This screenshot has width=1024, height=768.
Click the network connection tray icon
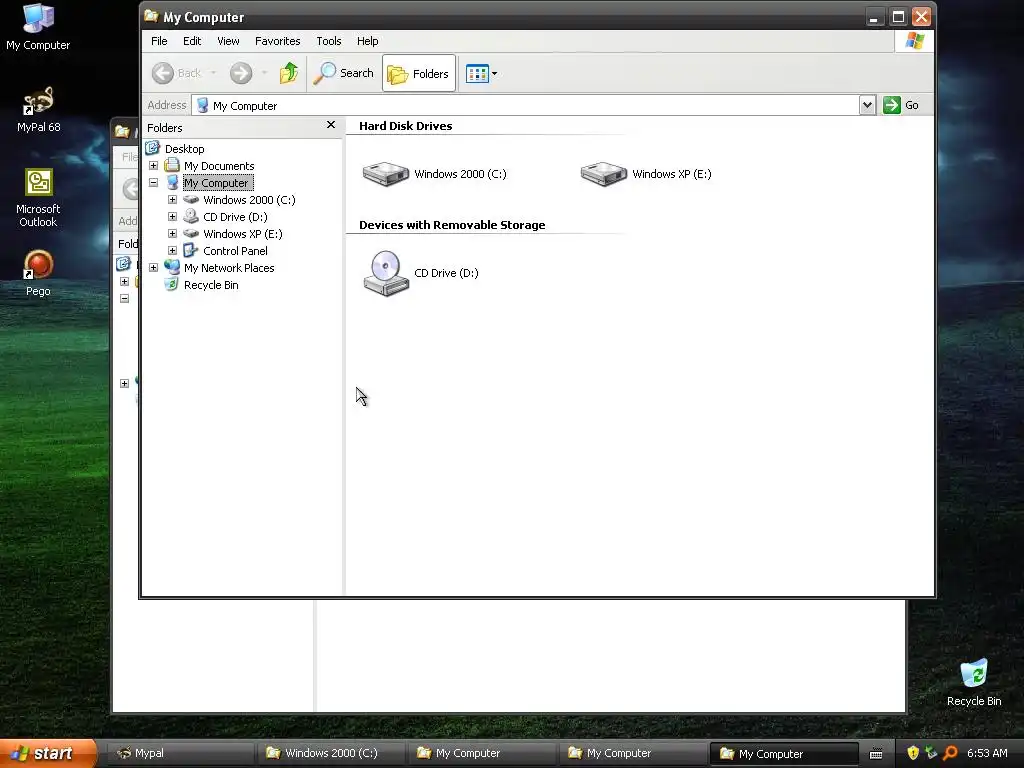click(931, 753)
